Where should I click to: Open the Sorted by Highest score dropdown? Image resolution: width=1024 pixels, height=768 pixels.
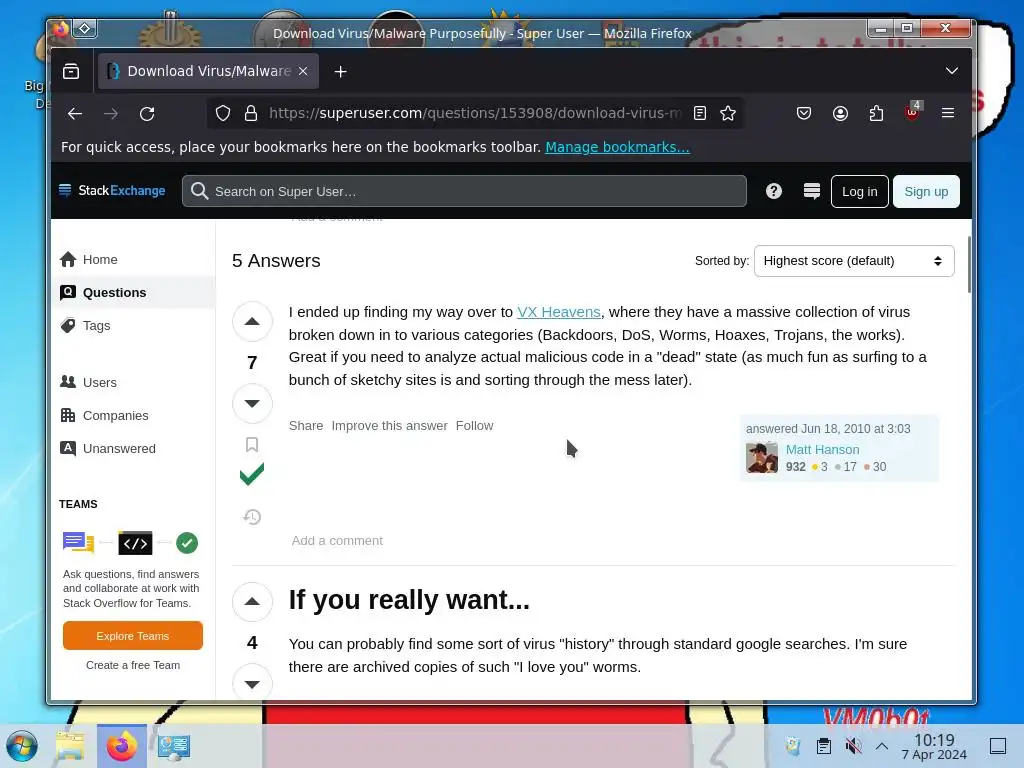point(854,261)
